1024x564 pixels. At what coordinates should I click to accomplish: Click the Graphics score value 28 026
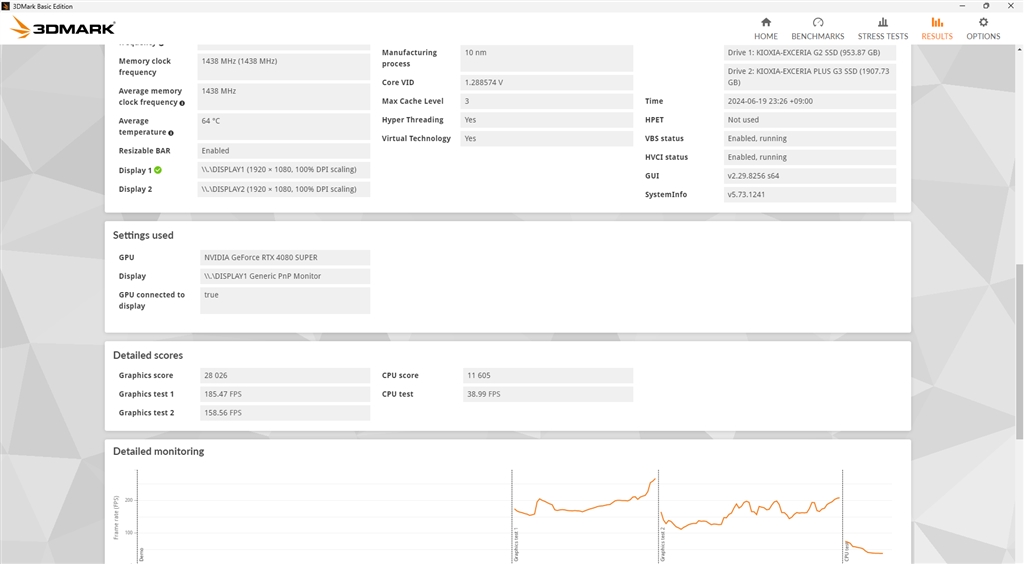pyautogui.click(x=285, y=375)
